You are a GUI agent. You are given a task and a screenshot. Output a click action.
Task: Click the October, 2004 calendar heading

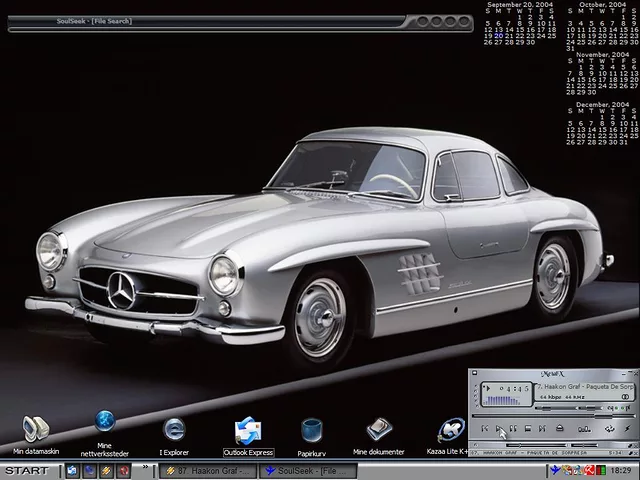coord(602,4)
